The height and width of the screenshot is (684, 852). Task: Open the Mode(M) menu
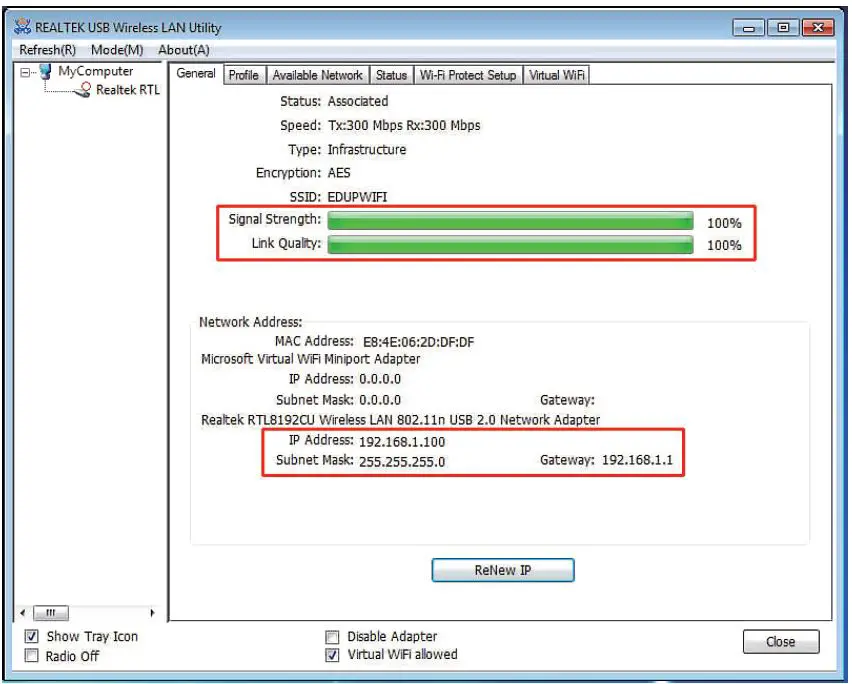[x=117, y=50]
